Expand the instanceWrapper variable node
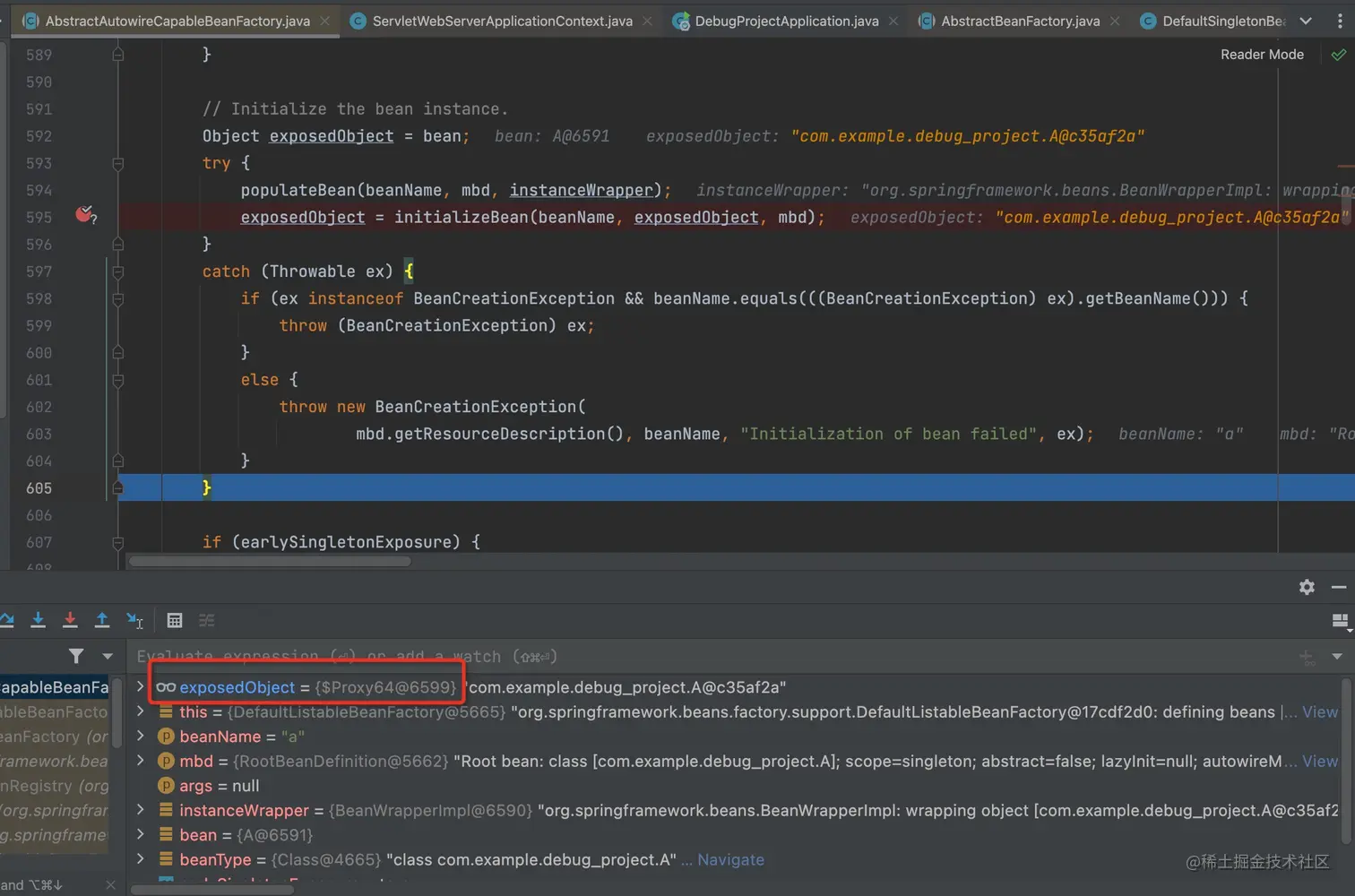Image resolution: width=1355 pixels, height=896 pixels. click(x=141, y=810)
